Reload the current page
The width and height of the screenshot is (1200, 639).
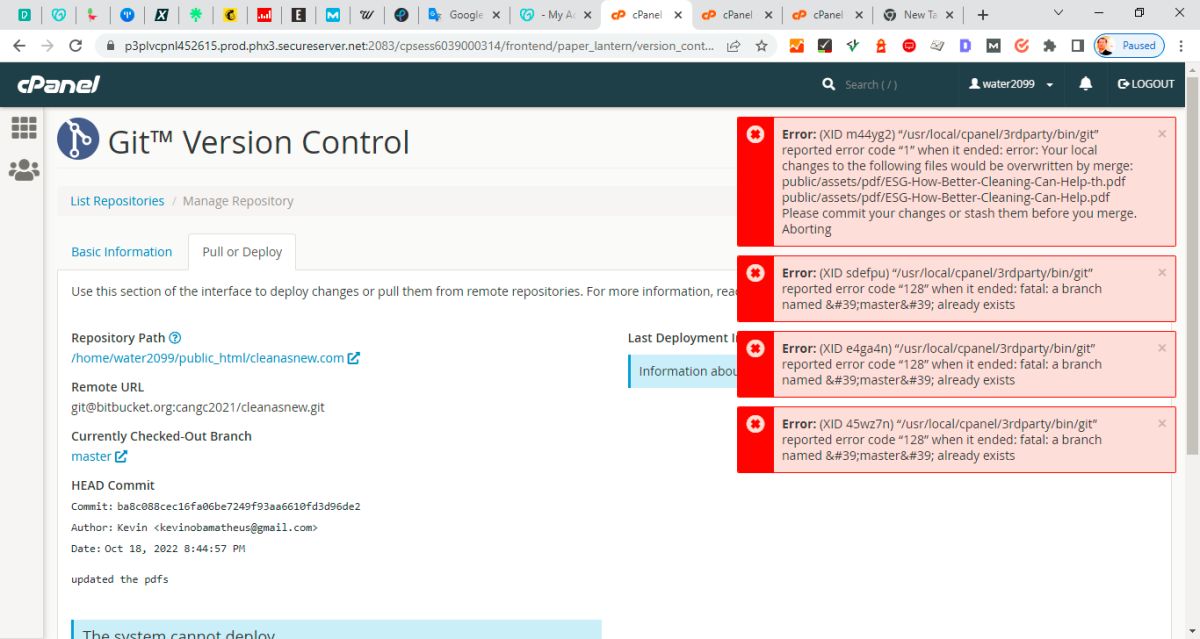76,46
